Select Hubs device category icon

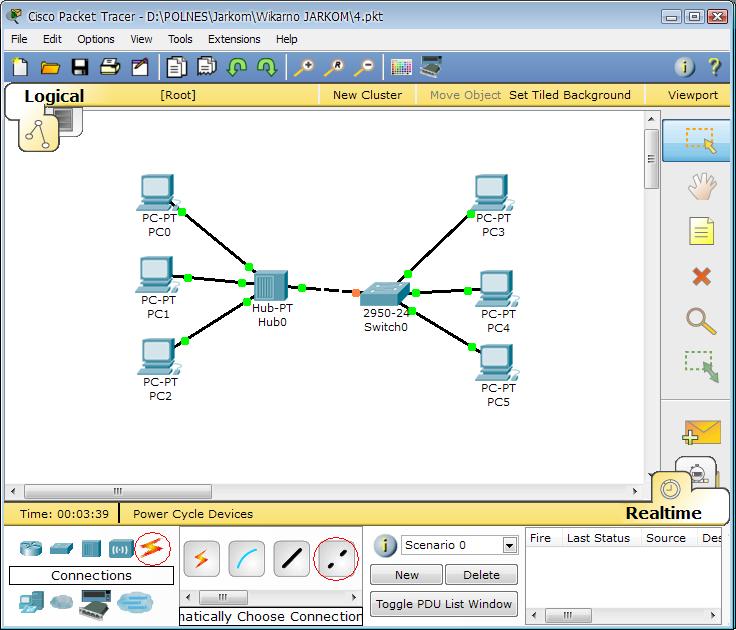tap(91, 548)
